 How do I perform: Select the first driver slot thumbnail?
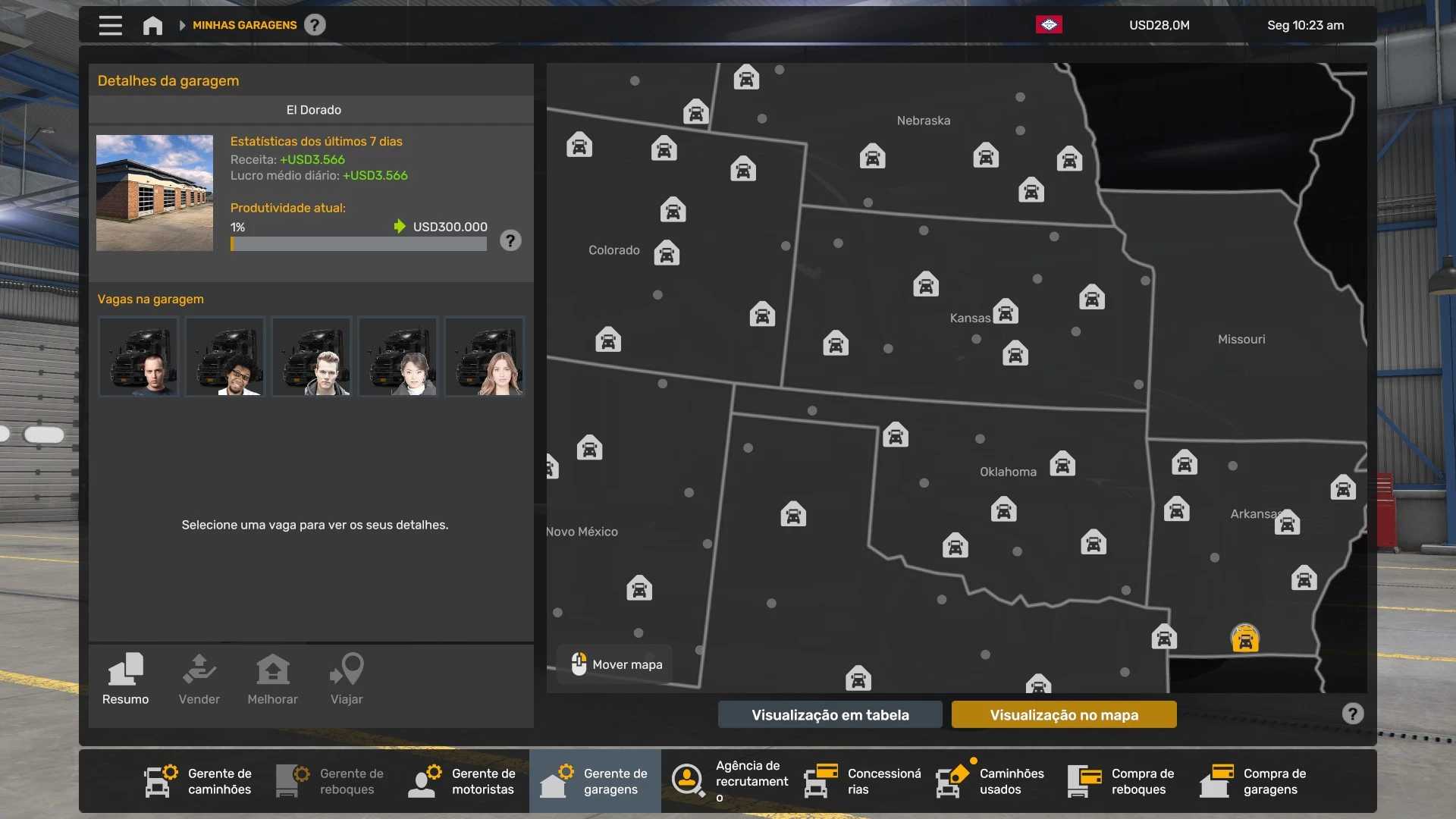coord(139,356)
